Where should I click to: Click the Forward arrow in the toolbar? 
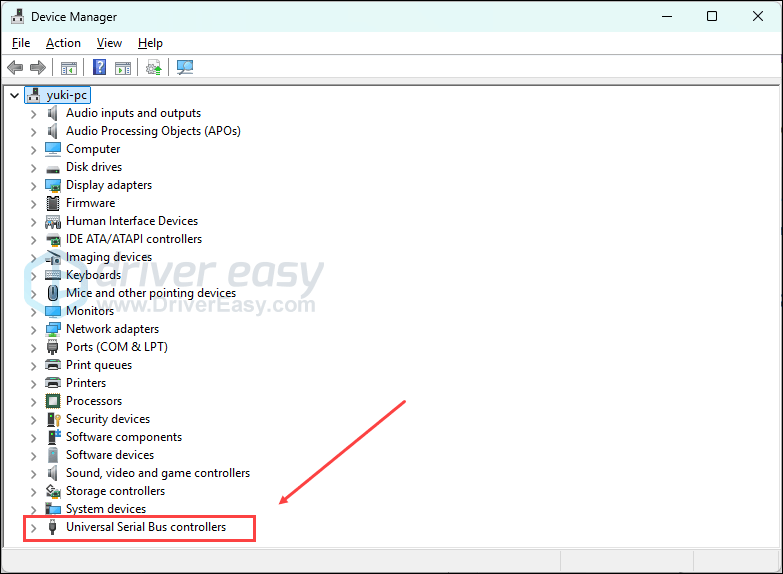coord(38,67)
